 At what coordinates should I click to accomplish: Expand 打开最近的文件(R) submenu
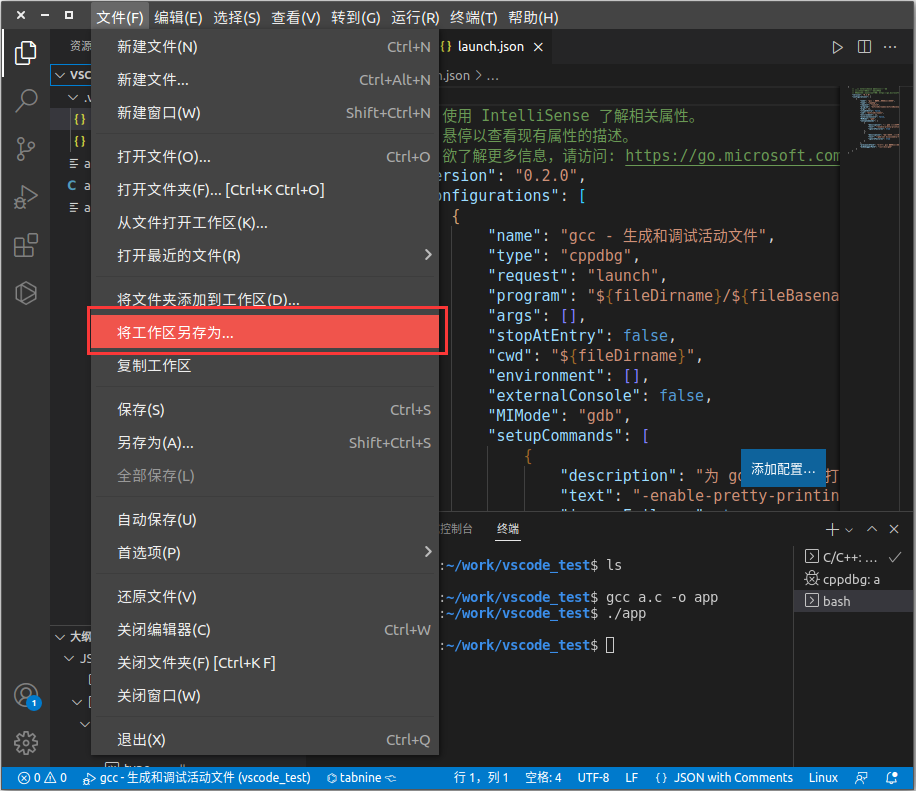pyautogui.click(x=265, y=255)
